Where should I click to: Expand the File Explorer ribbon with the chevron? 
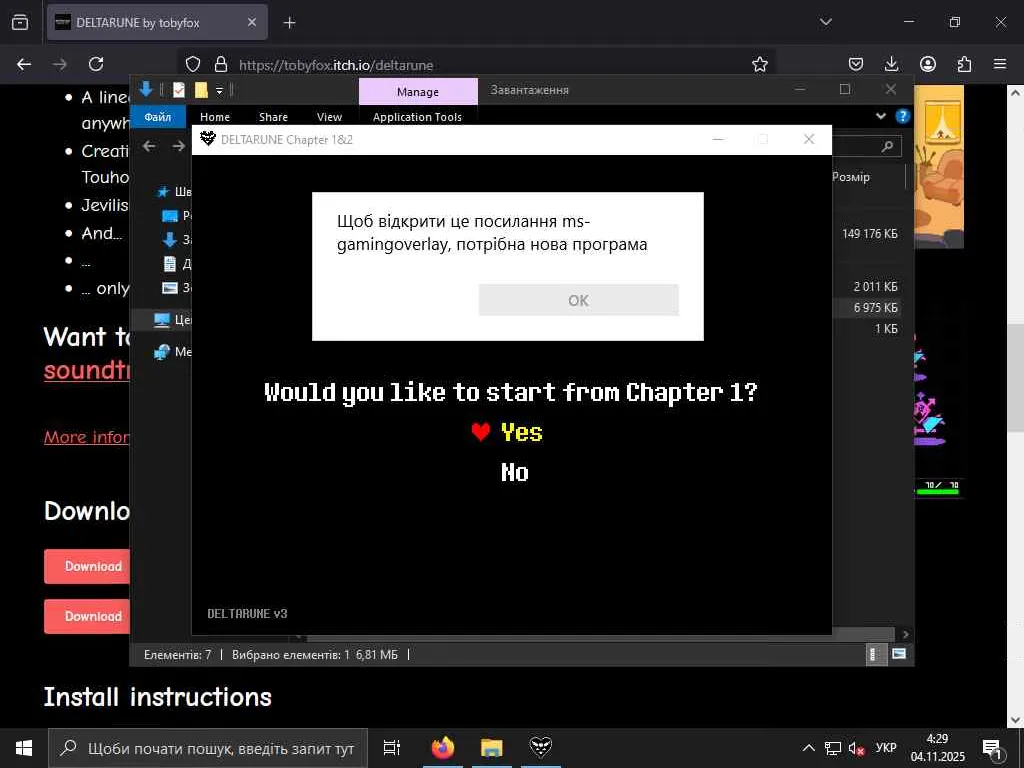coord(881,116)
